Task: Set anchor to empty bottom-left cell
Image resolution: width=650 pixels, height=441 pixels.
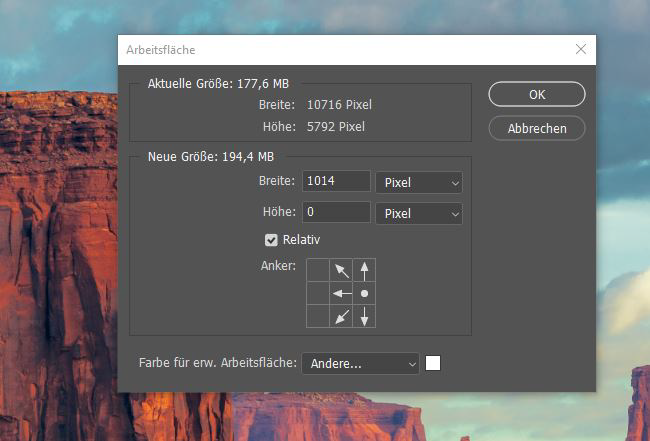Action: tap(318, 317)
